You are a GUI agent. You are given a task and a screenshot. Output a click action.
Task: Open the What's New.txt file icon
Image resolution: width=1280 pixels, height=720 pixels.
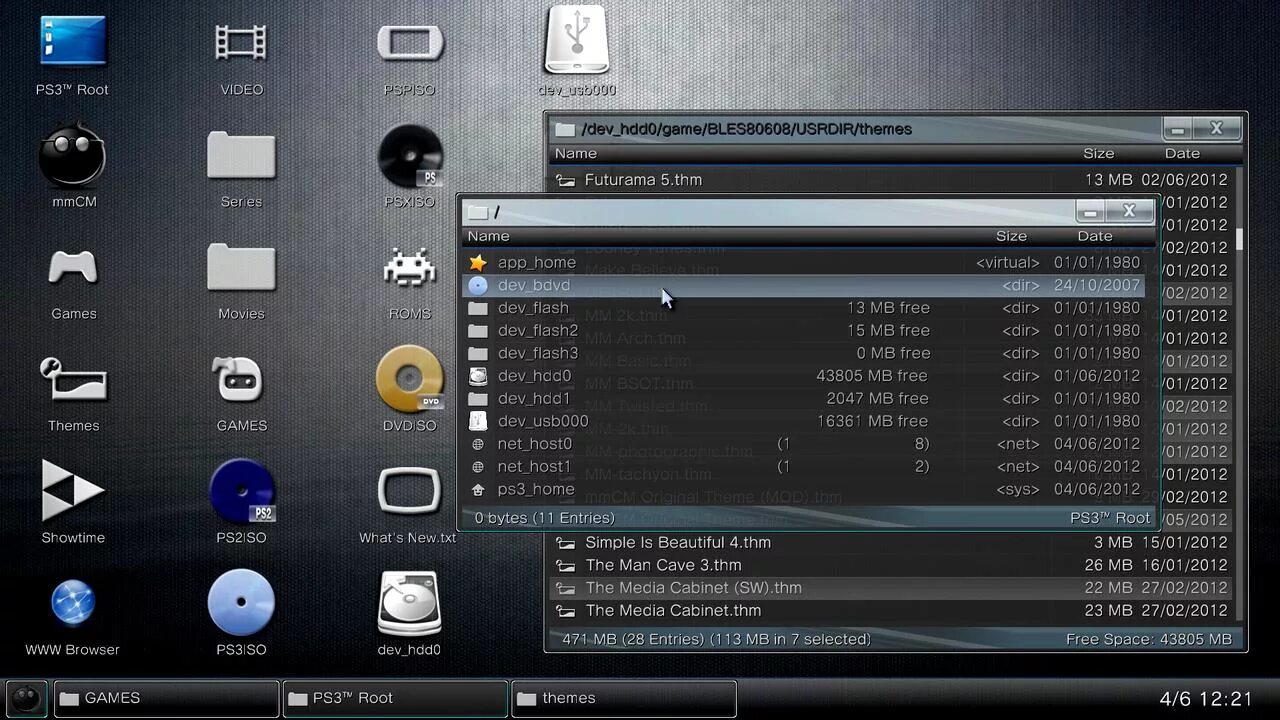(409, 491)
